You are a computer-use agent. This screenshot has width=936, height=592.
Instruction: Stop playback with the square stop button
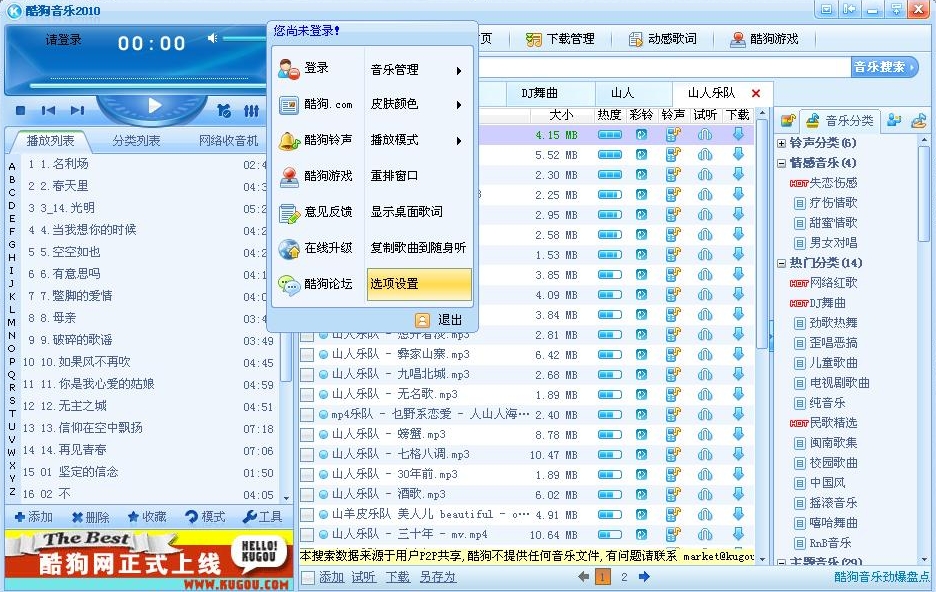[20, 110]
